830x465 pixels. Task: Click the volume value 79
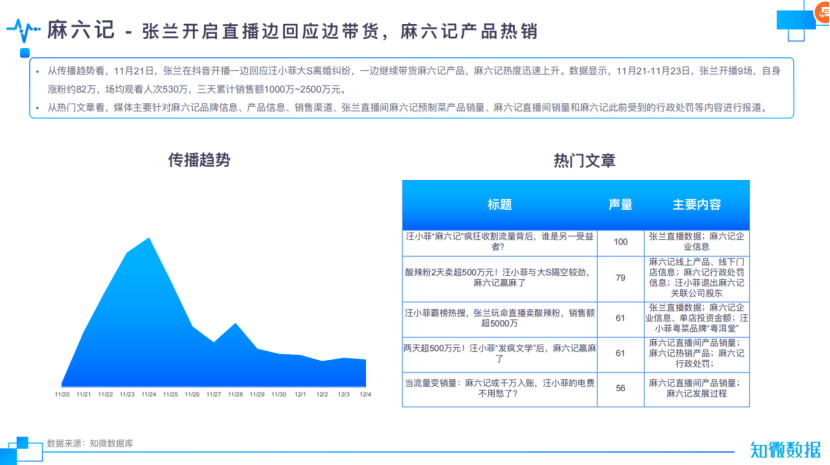(620, 278)
